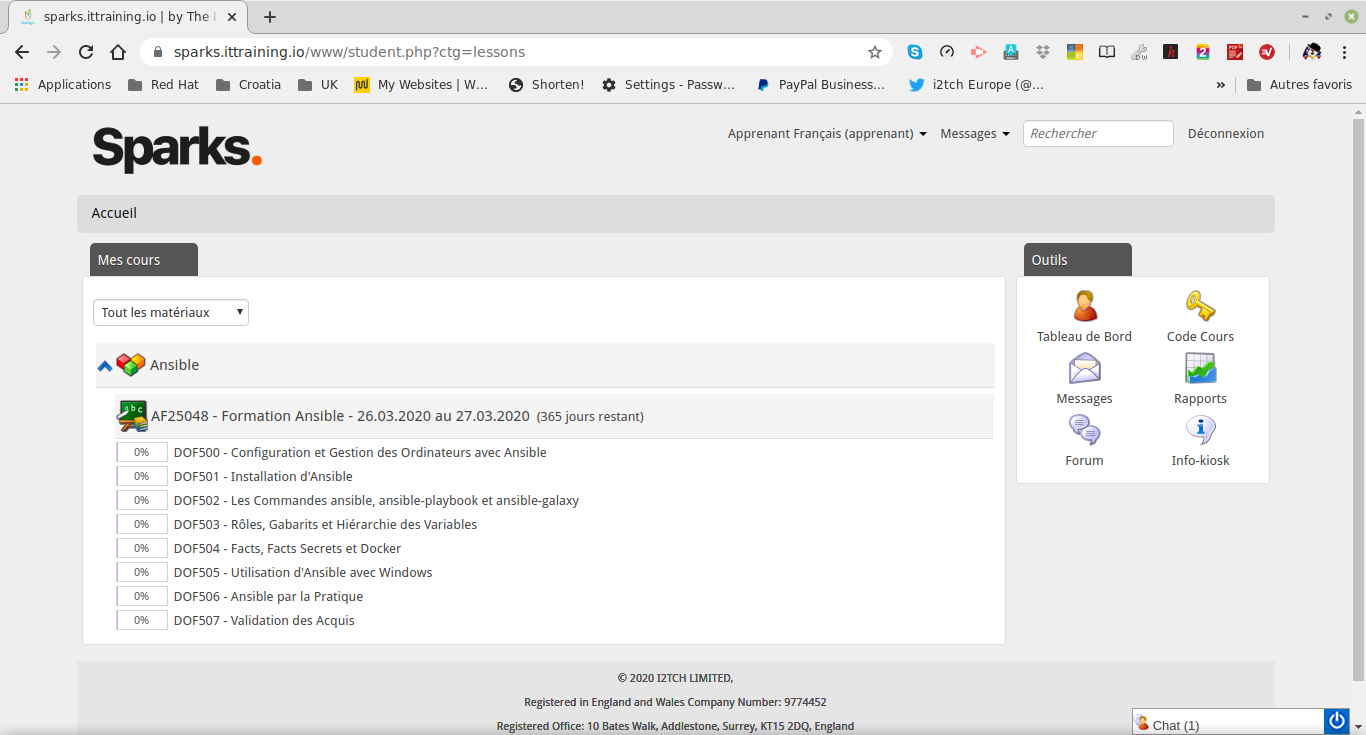Image resolution: width=1366 pixels, height=735 pixels.
Task: Open the PayPal Business bookmark
Action: point(821,85)
